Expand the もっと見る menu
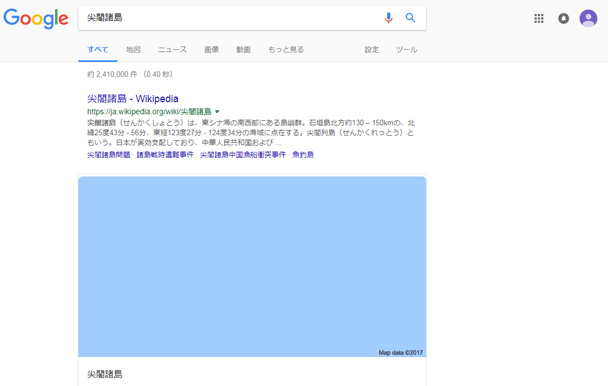Viewport: 608px width, 386px height. click(x=286, y=50)
